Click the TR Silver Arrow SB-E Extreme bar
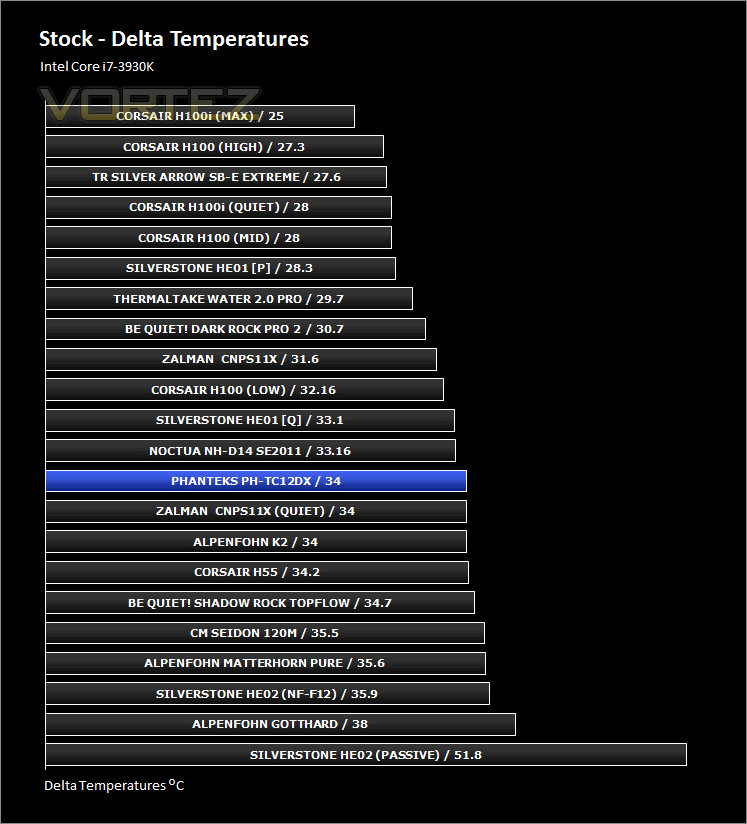Screen dimensions: 747x824 click(216, 177)
